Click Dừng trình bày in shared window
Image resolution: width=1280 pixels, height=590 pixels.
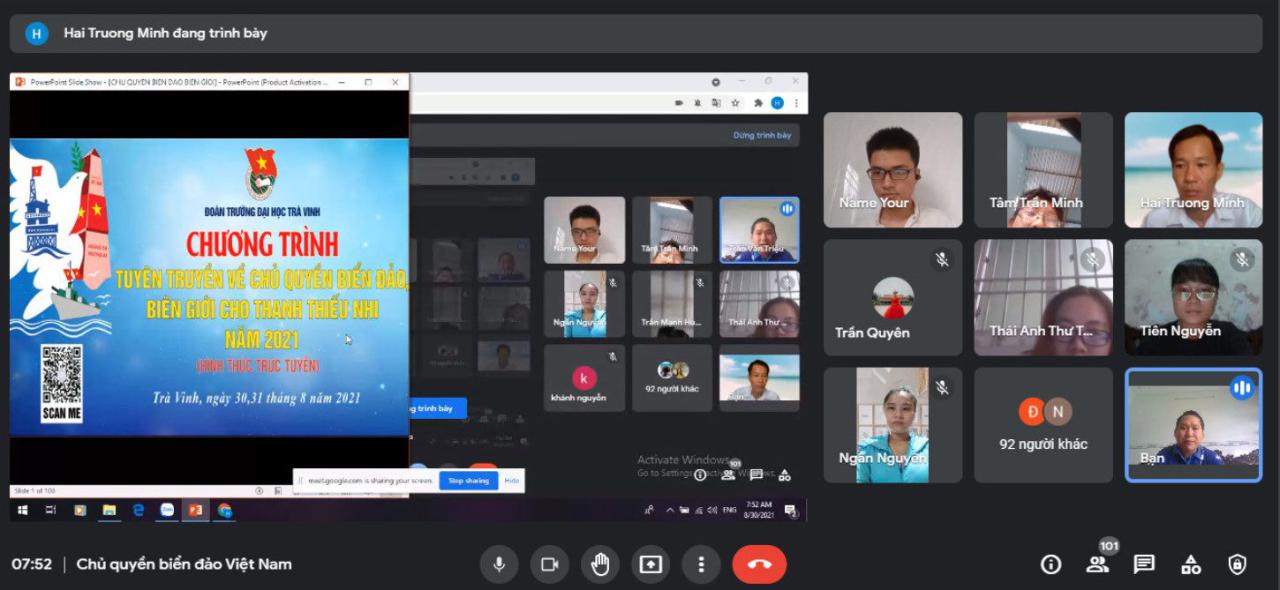[x=761, y=135]
